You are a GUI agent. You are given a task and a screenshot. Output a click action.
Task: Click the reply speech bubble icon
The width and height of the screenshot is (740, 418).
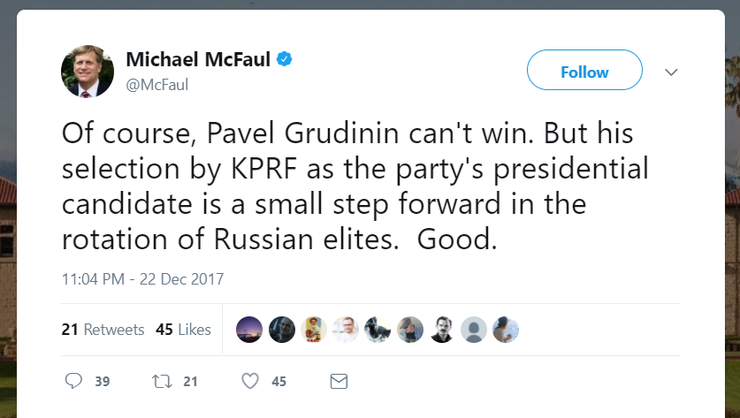point(73,381)
